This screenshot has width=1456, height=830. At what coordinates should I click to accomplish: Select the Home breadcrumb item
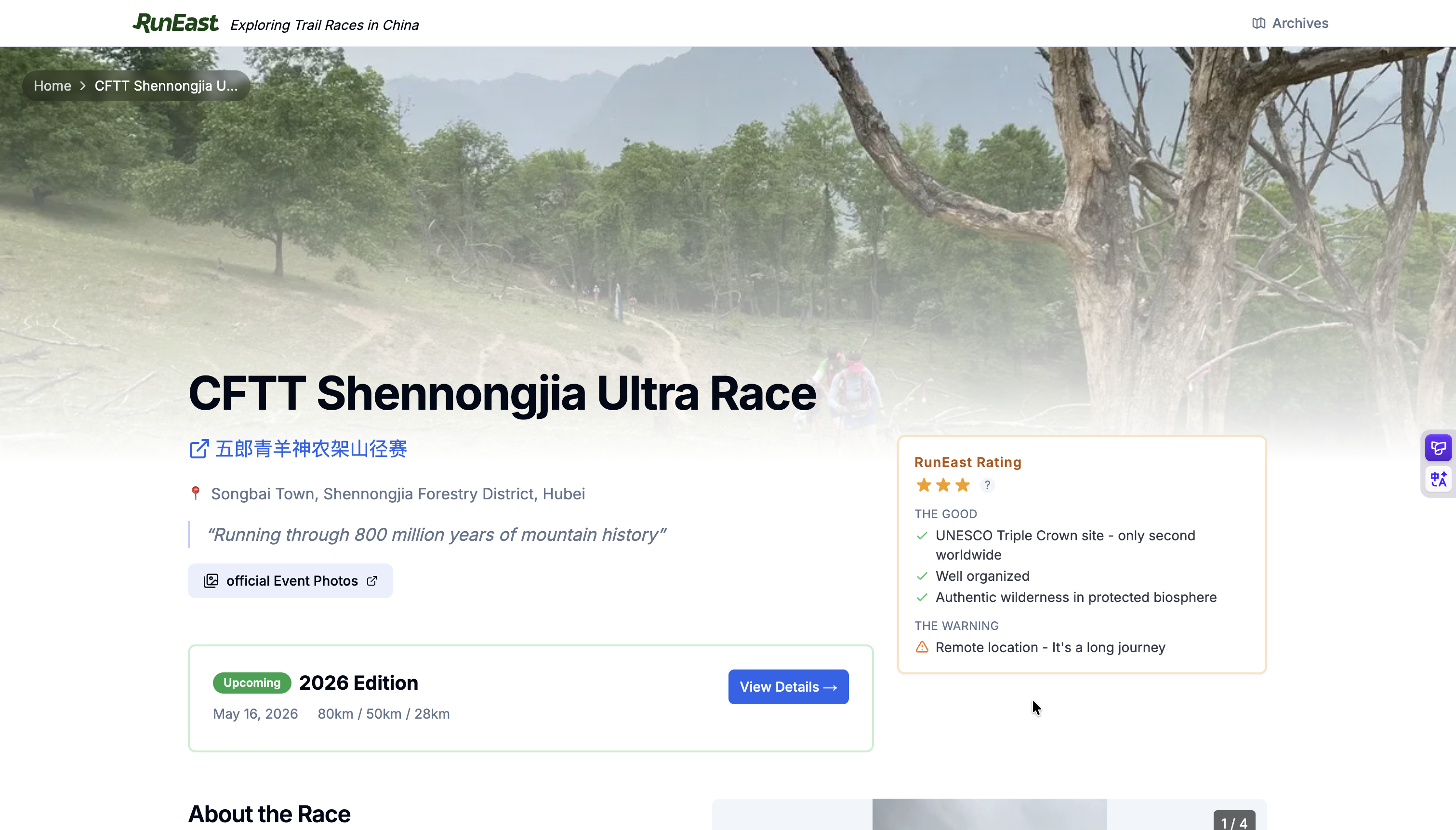pyautogui.click(x=53, y=85)
